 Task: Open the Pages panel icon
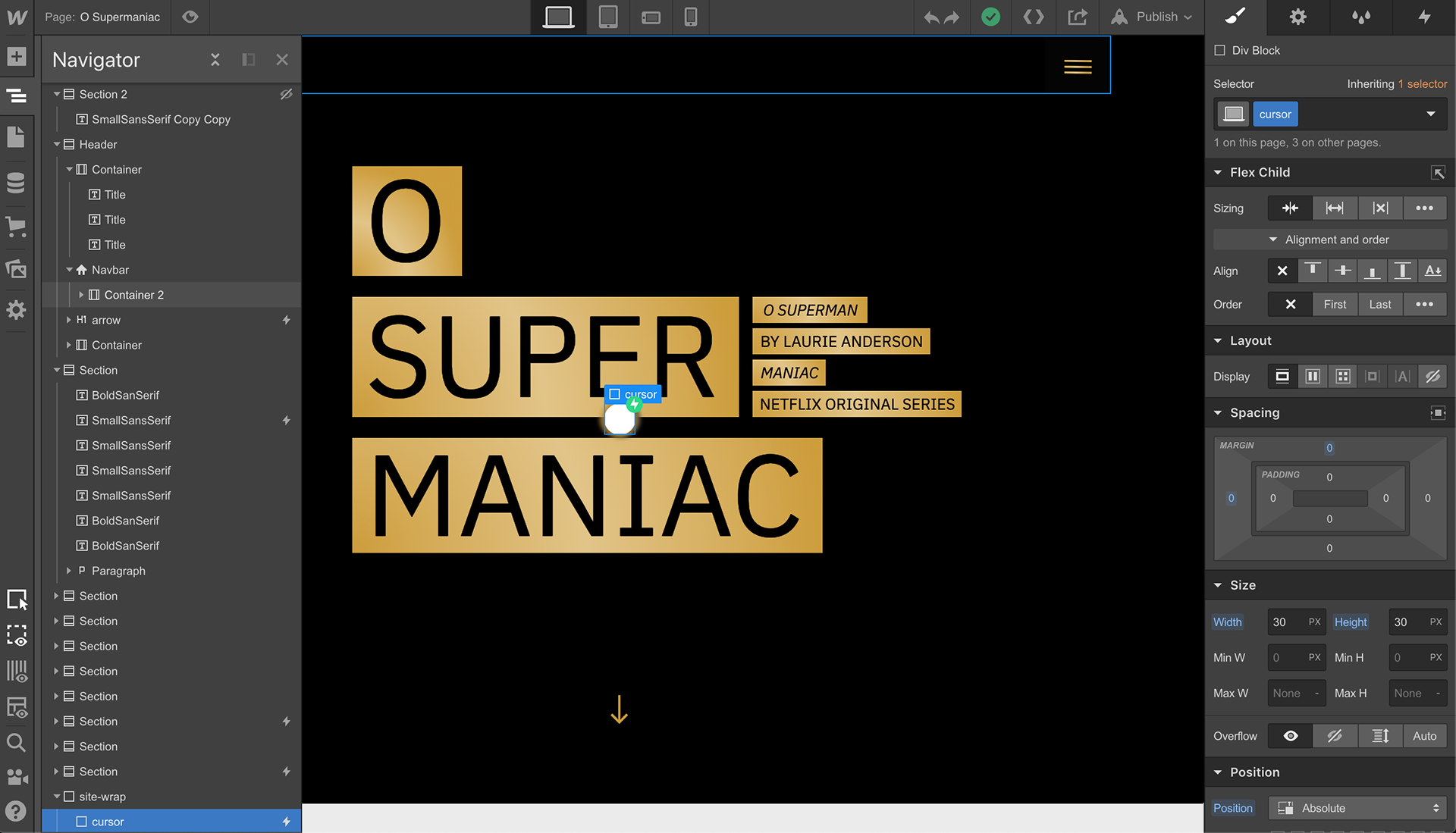tap(16, 137)
